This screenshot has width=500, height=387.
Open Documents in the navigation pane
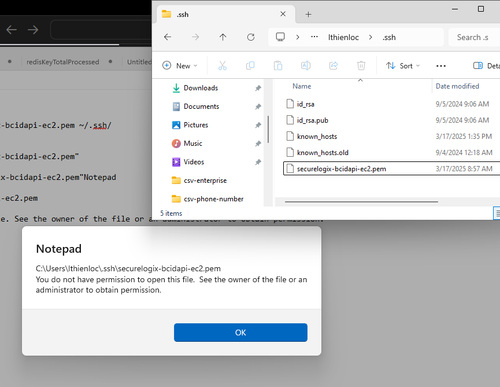coord(201,106)
